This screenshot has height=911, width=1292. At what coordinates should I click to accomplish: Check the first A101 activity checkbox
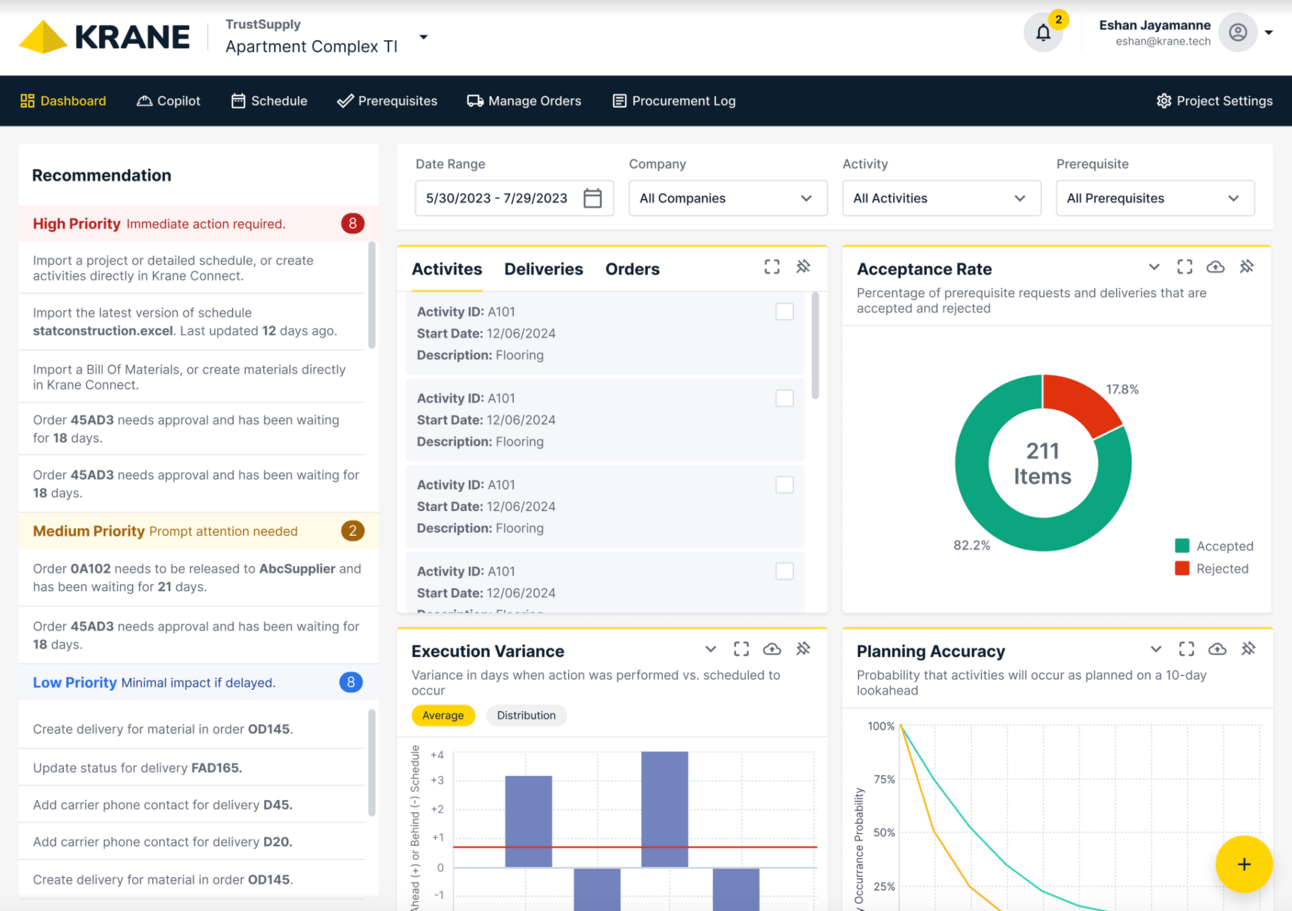pos(785,312)
